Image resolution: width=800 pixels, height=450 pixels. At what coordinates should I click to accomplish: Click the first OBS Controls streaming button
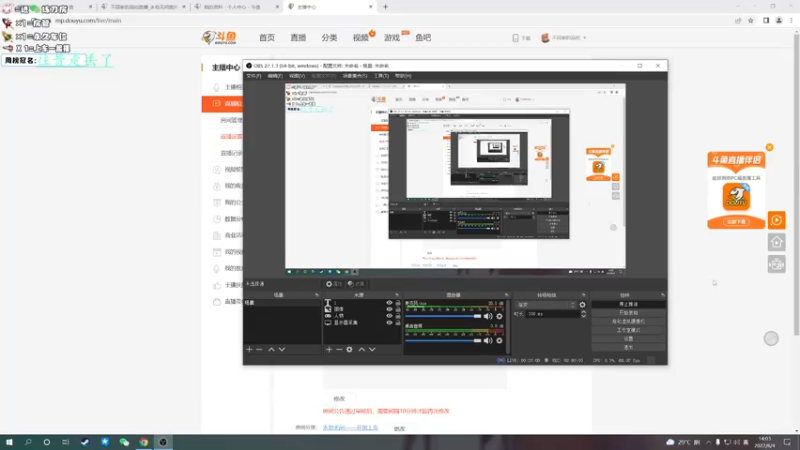629,304
